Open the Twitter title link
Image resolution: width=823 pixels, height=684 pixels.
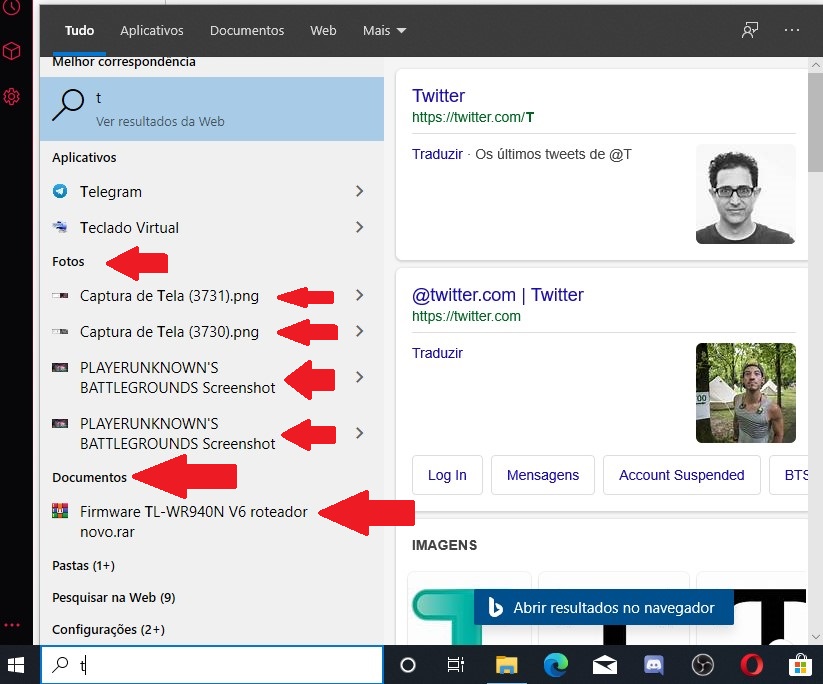[x=438, y=96]
